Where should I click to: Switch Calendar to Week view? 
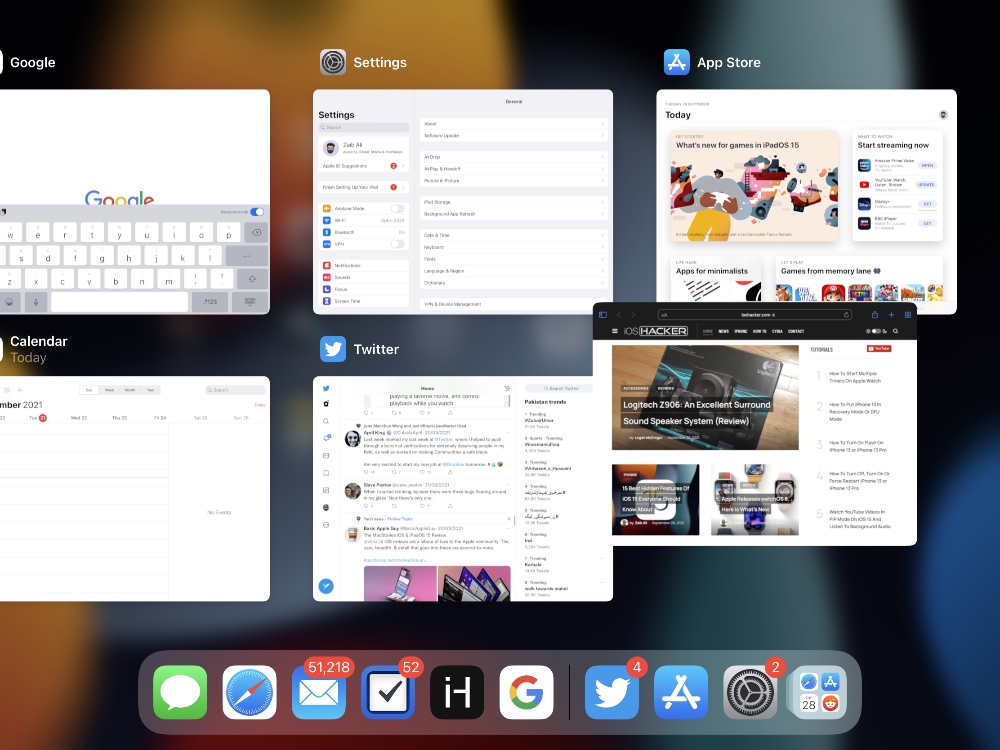[109, 390]
